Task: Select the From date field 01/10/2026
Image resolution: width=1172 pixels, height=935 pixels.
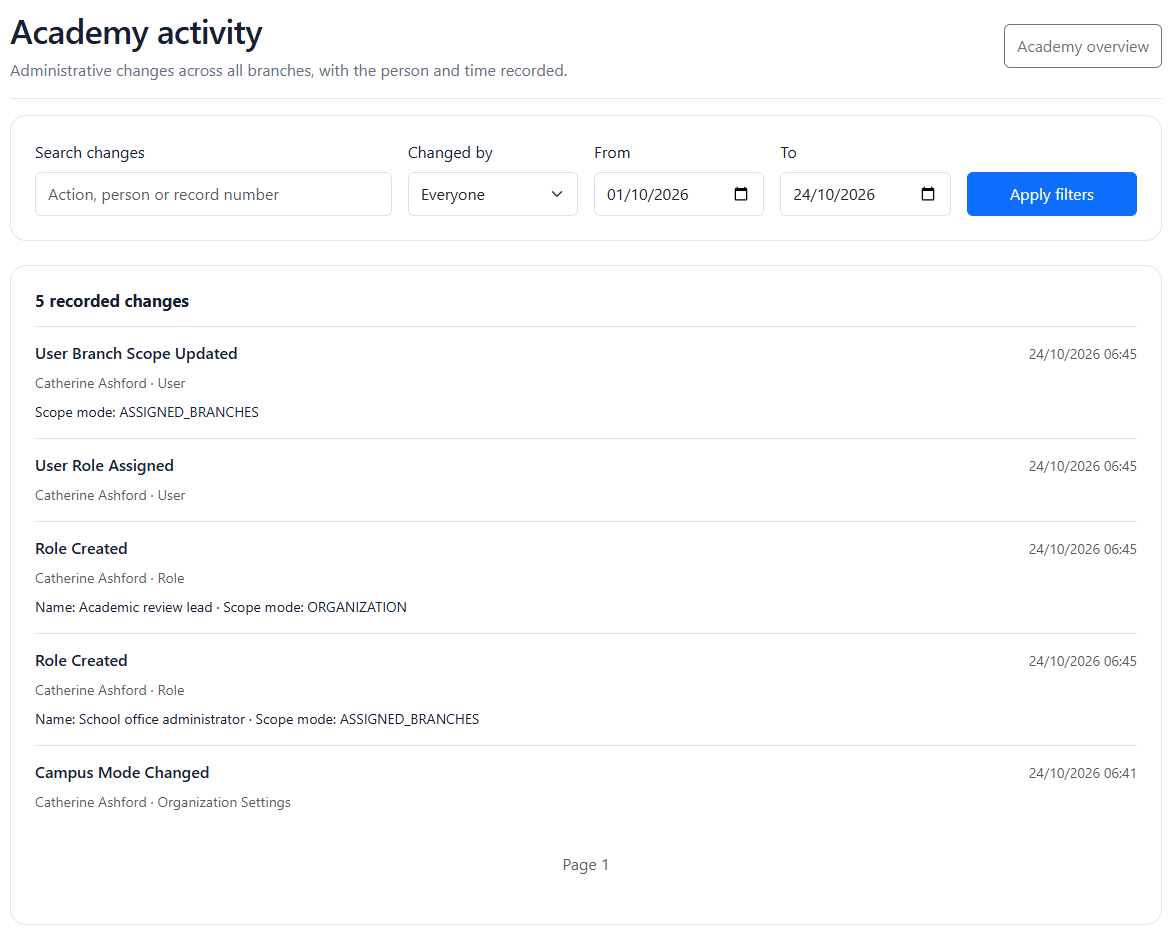Action: click(679, 194)
